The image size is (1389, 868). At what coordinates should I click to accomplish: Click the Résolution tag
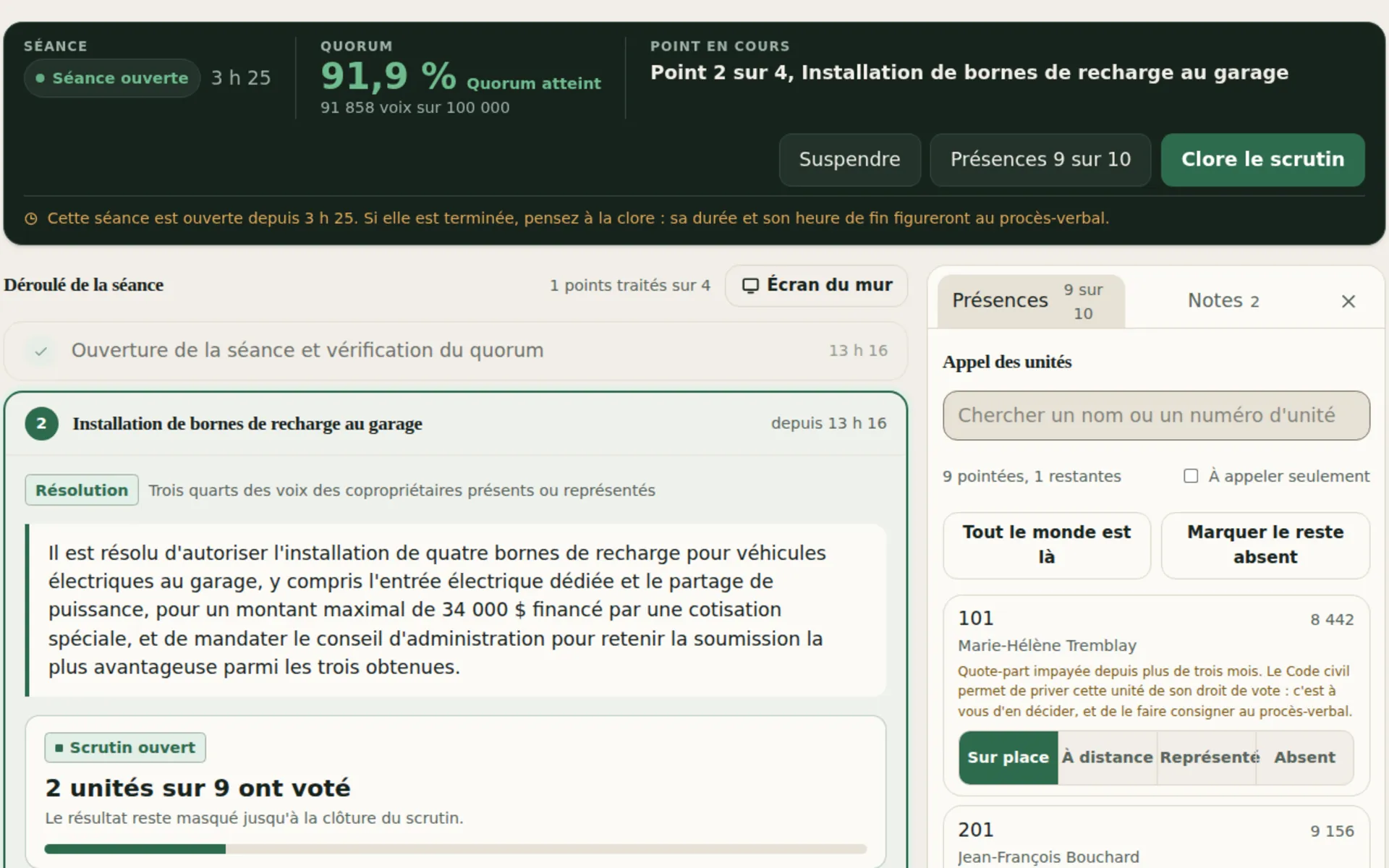tap(82, 490)
